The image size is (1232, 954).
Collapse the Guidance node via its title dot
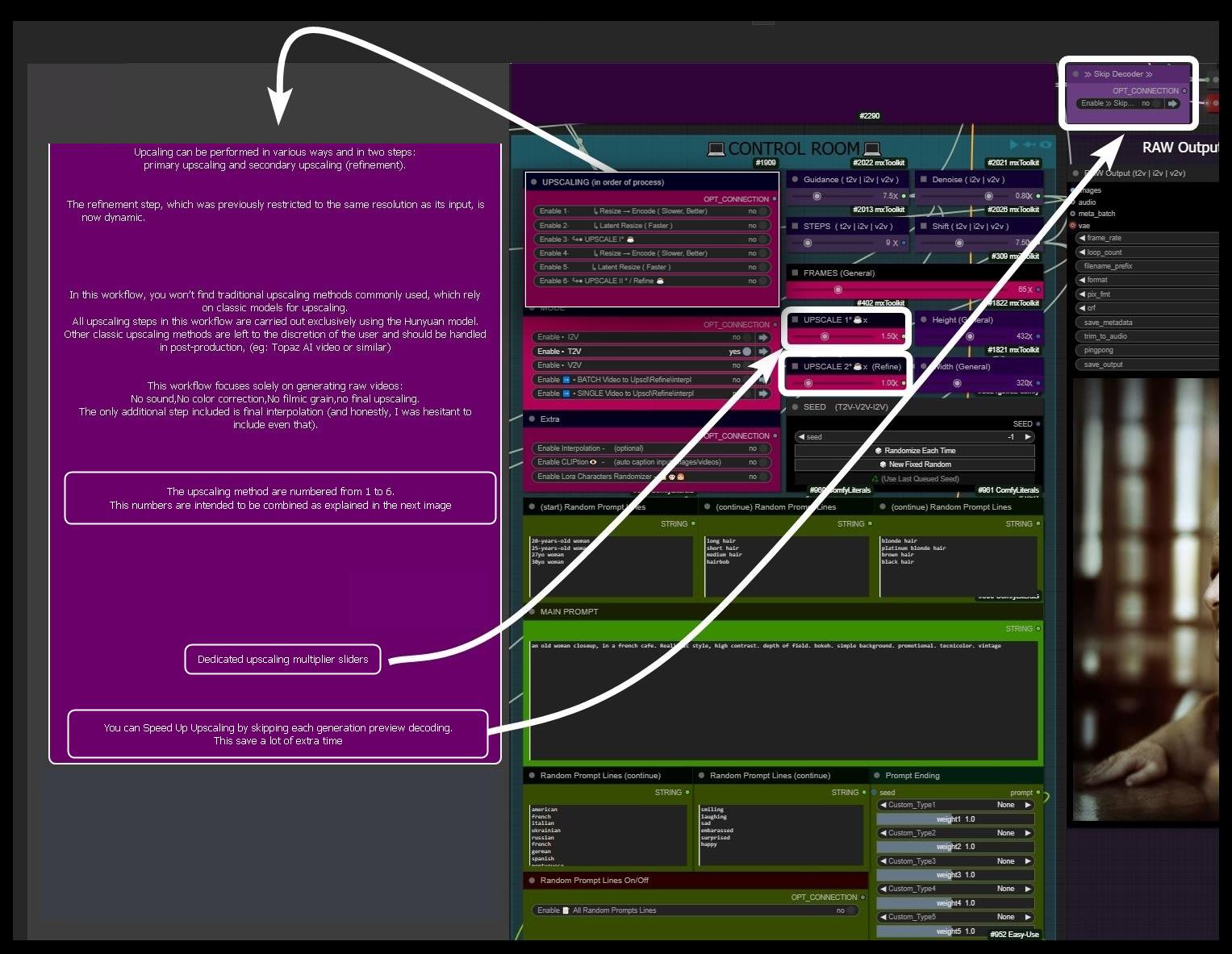[x=795, y=180]
